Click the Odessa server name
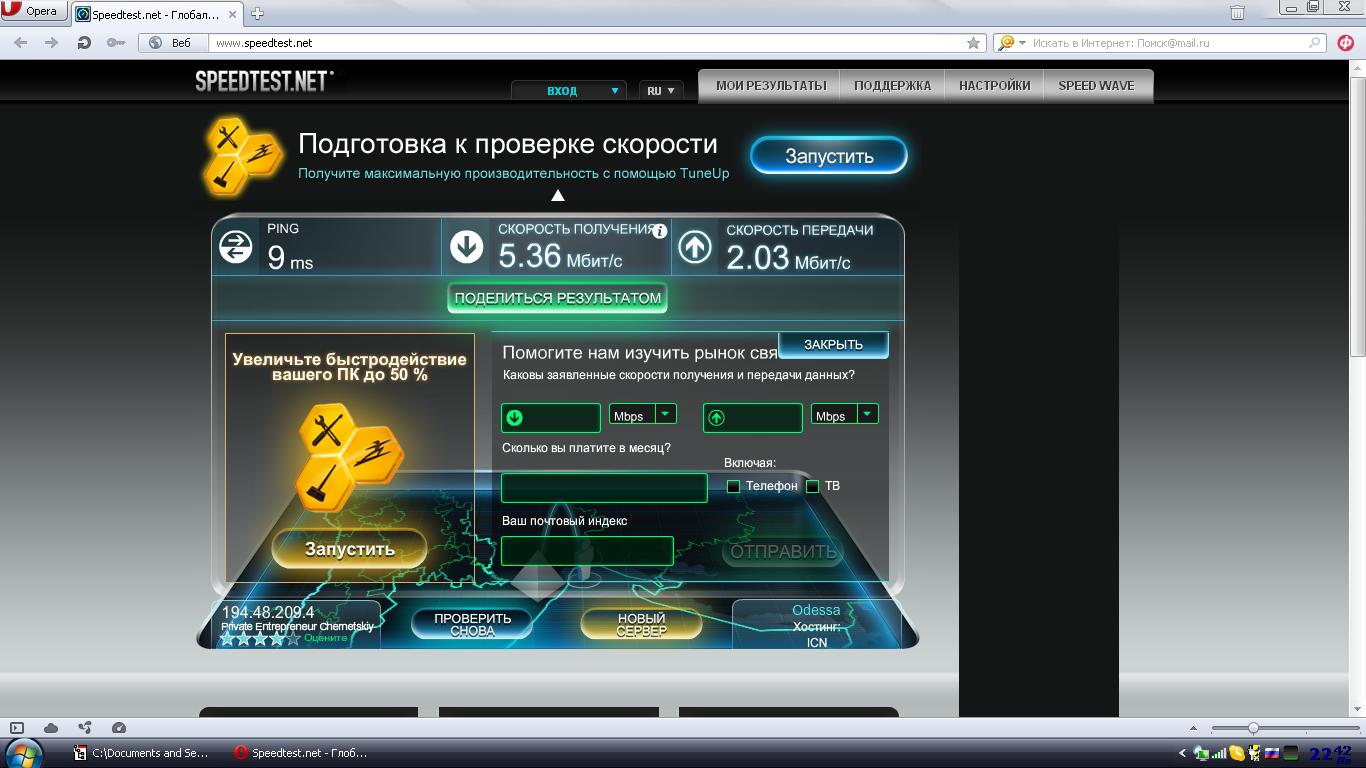Image resolution: width=1366 pixels, height=768 pixels. pos(816,610)
